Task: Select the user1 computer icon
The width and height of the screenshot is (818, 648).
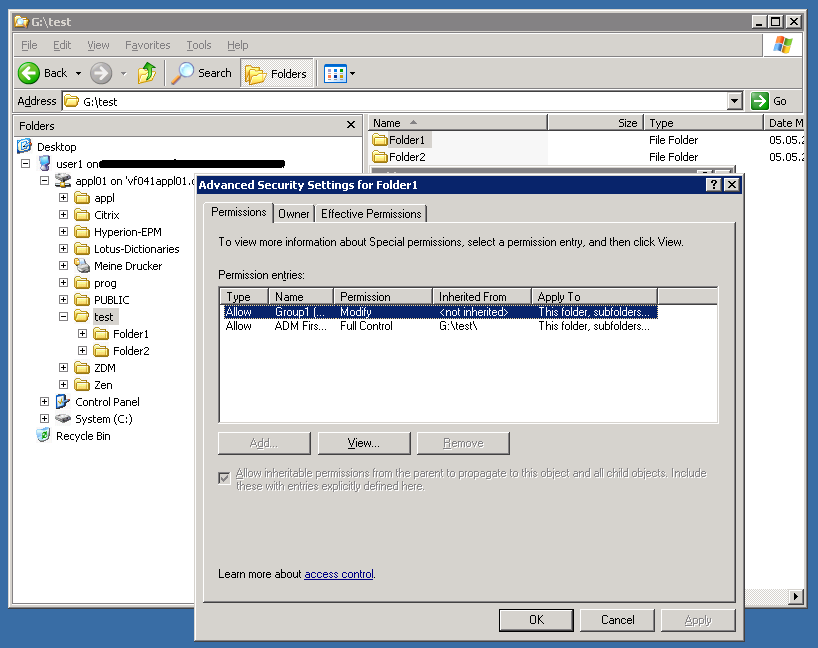Action: coord(45,163)
